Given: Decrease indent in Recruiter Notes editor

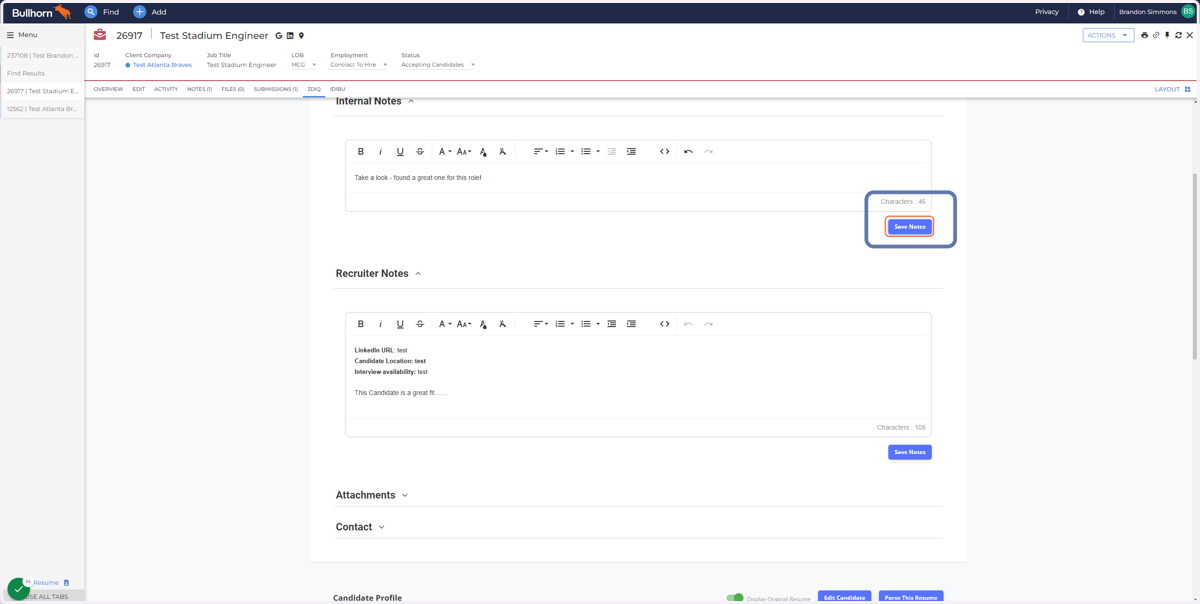Looking at the screenshot, I should (x=612, y=324).
